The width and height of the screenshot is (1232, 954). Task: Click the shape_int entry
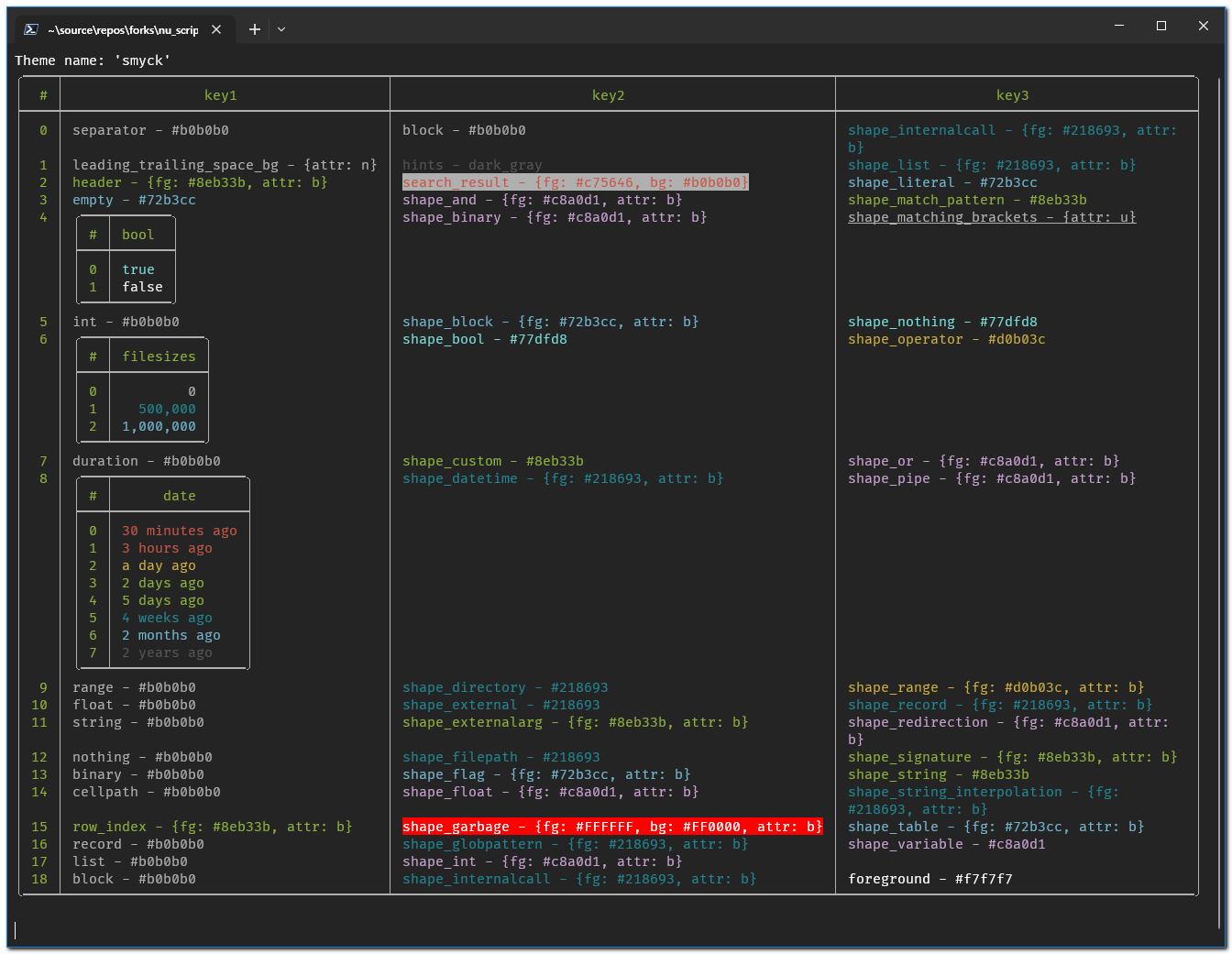tap(543, 861)
